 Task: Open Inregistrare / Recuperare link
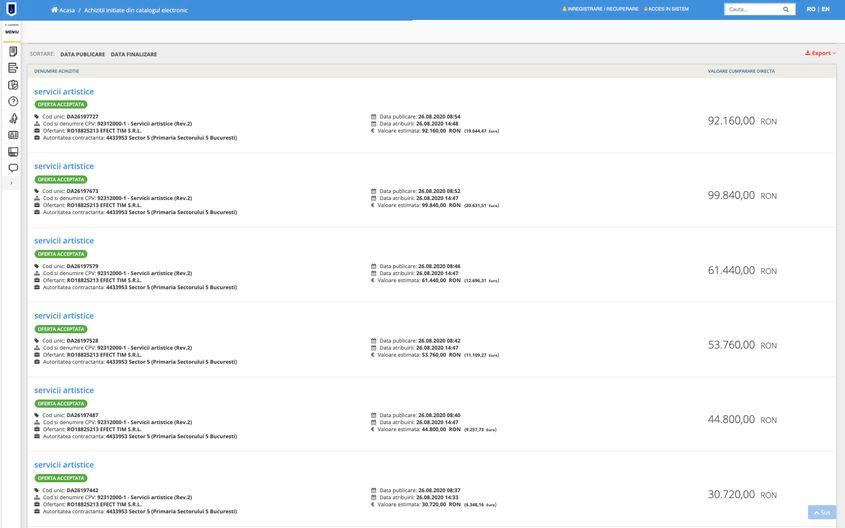click(600, 9)
